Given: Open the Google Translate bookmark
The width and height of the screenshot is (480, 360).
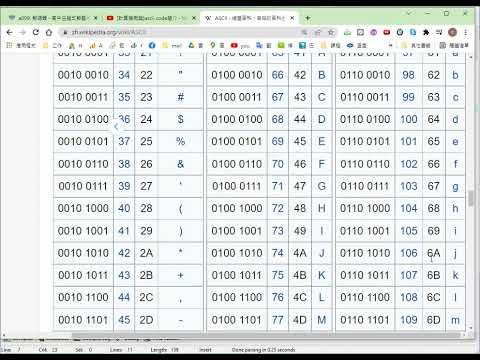Looking at the screenshot, I should [x=263, y=45].
